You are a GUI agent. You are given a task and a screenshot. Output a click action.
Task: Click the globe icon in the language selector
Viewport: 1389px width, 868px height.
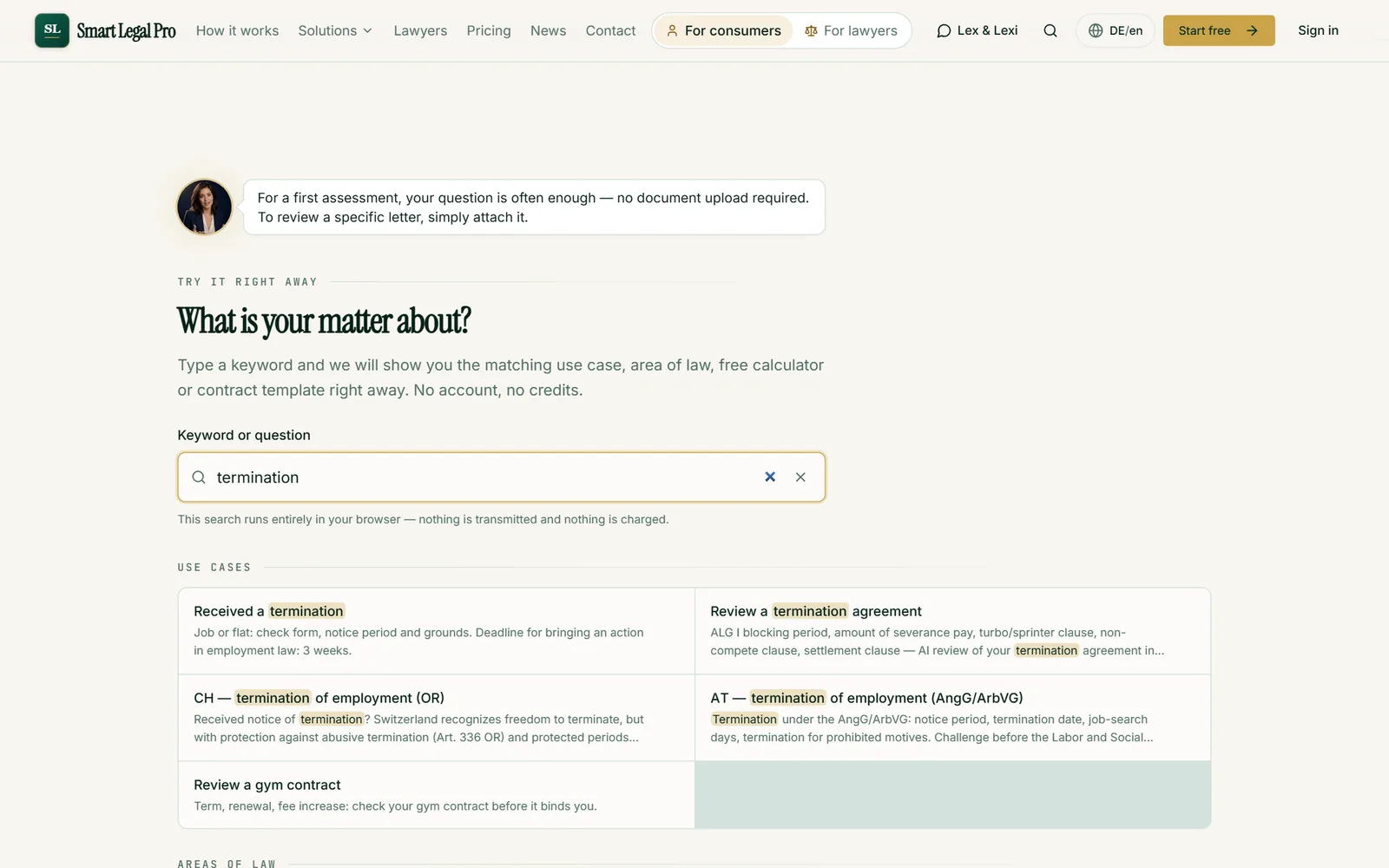coord(1096,30)
